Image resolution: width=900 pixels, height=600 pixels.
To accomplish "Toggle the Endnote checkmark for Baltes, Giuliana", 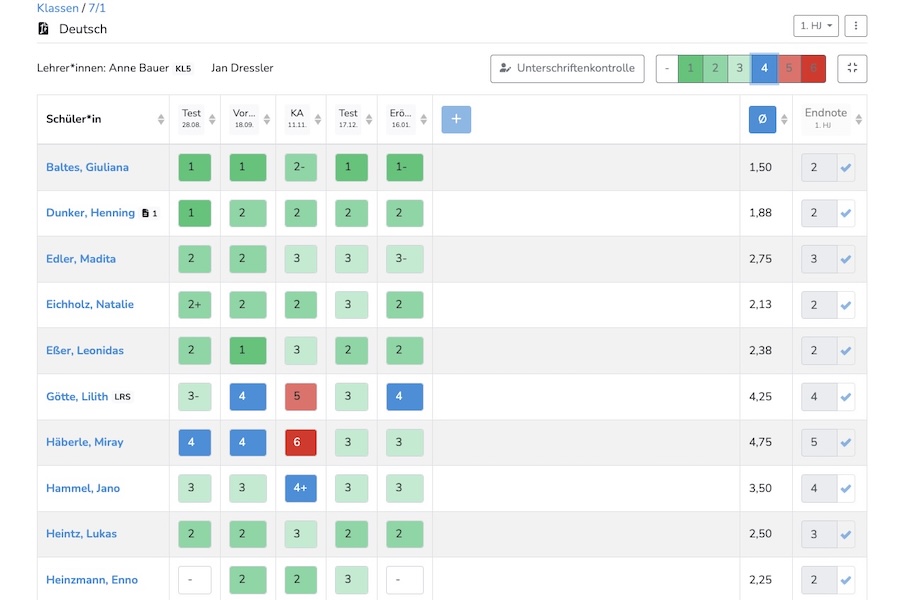I will [x=846, y=167].
